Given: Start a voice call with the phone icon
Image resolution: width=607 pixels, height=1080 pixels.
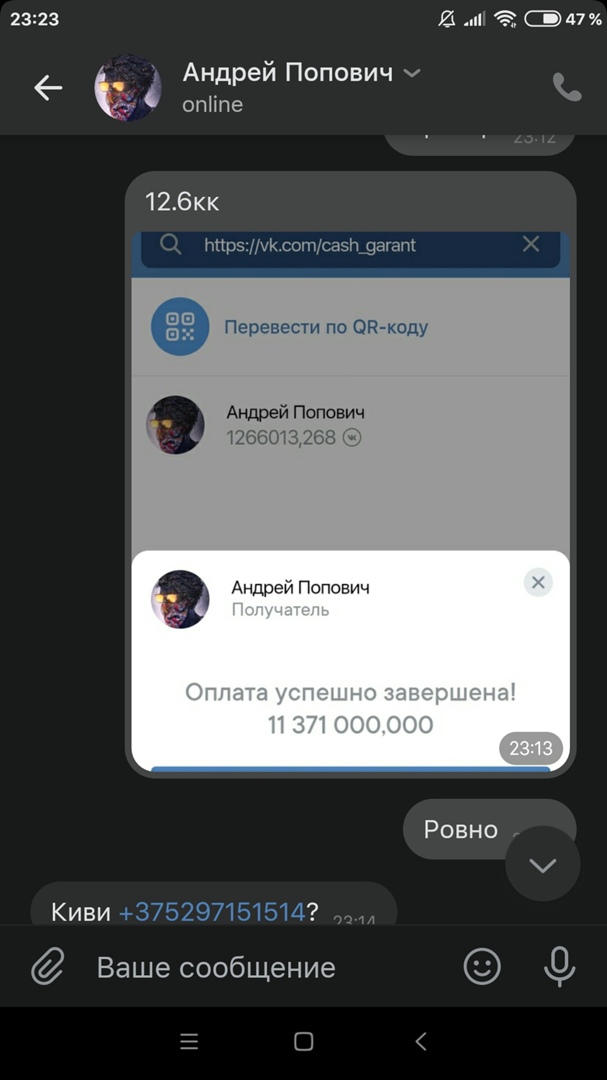Looking at the screenshot, I should click(x=567, y=87).
